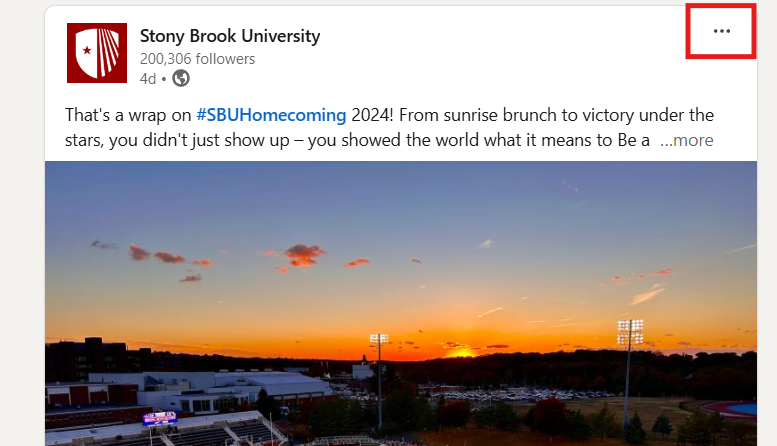Click the setting sun in the post photo
The image size is (777, 446).
462,352
